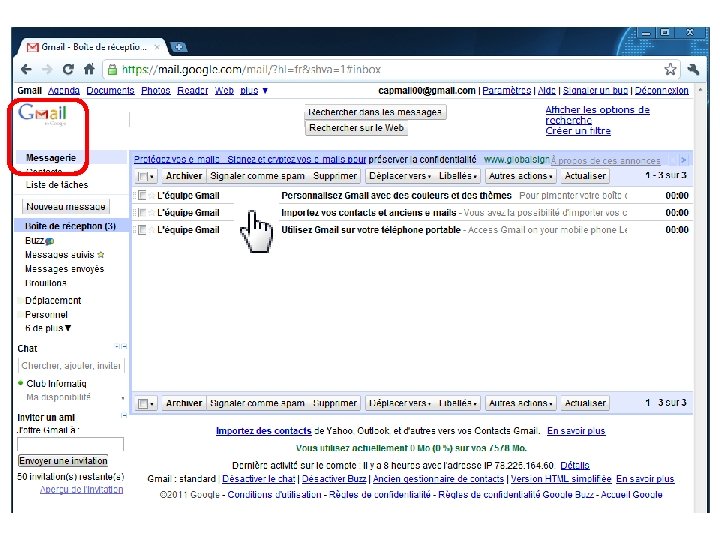This screenshot has width=720, height=540.
Task: Click top Archiver button
Action: 184,176
